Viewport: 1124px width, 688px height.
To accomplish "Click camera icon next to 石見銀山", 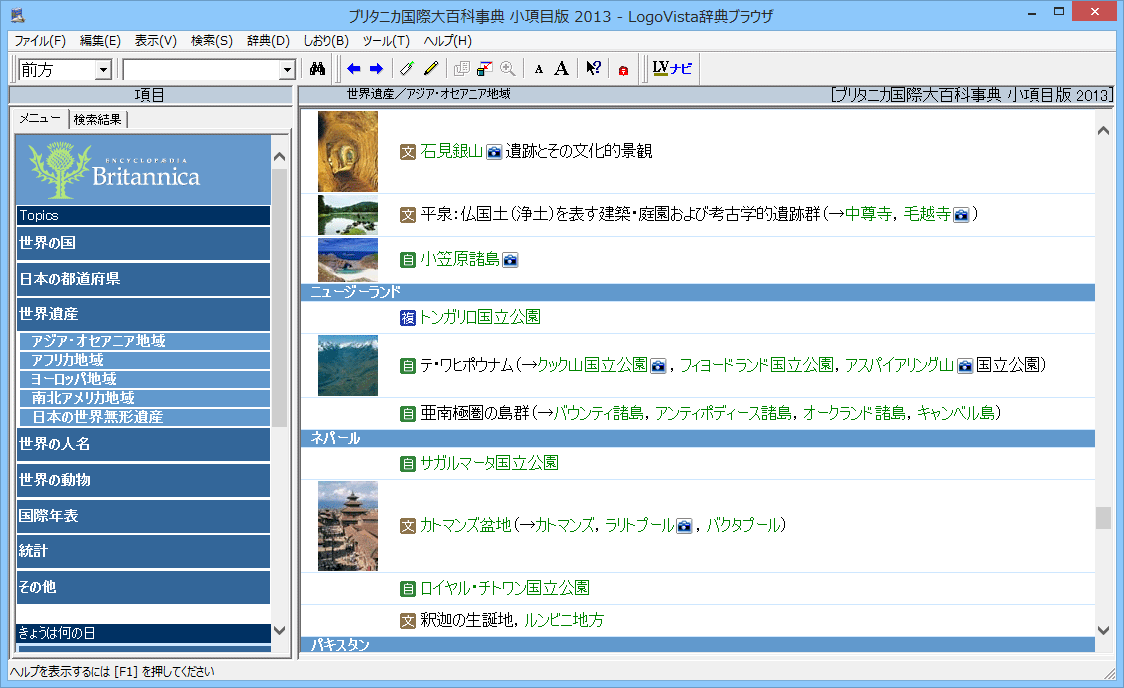I will click(494, 152).
